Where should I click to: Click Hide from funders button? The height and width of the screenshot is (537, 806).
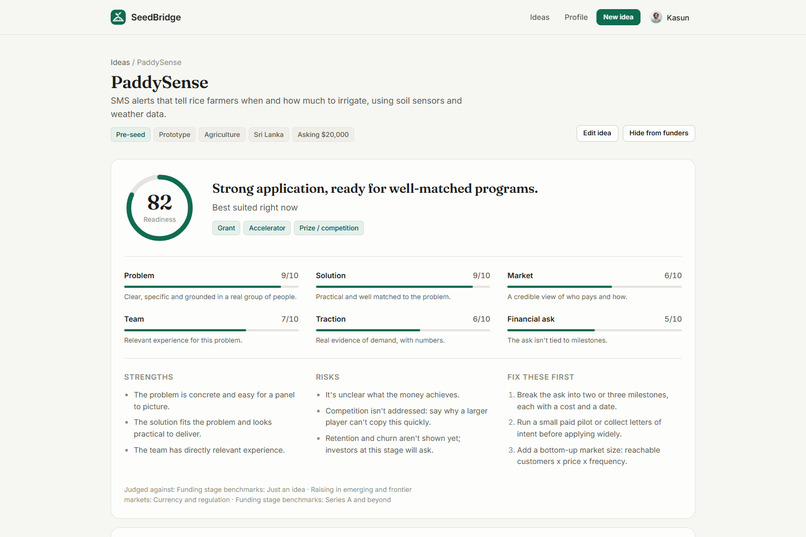658,133
